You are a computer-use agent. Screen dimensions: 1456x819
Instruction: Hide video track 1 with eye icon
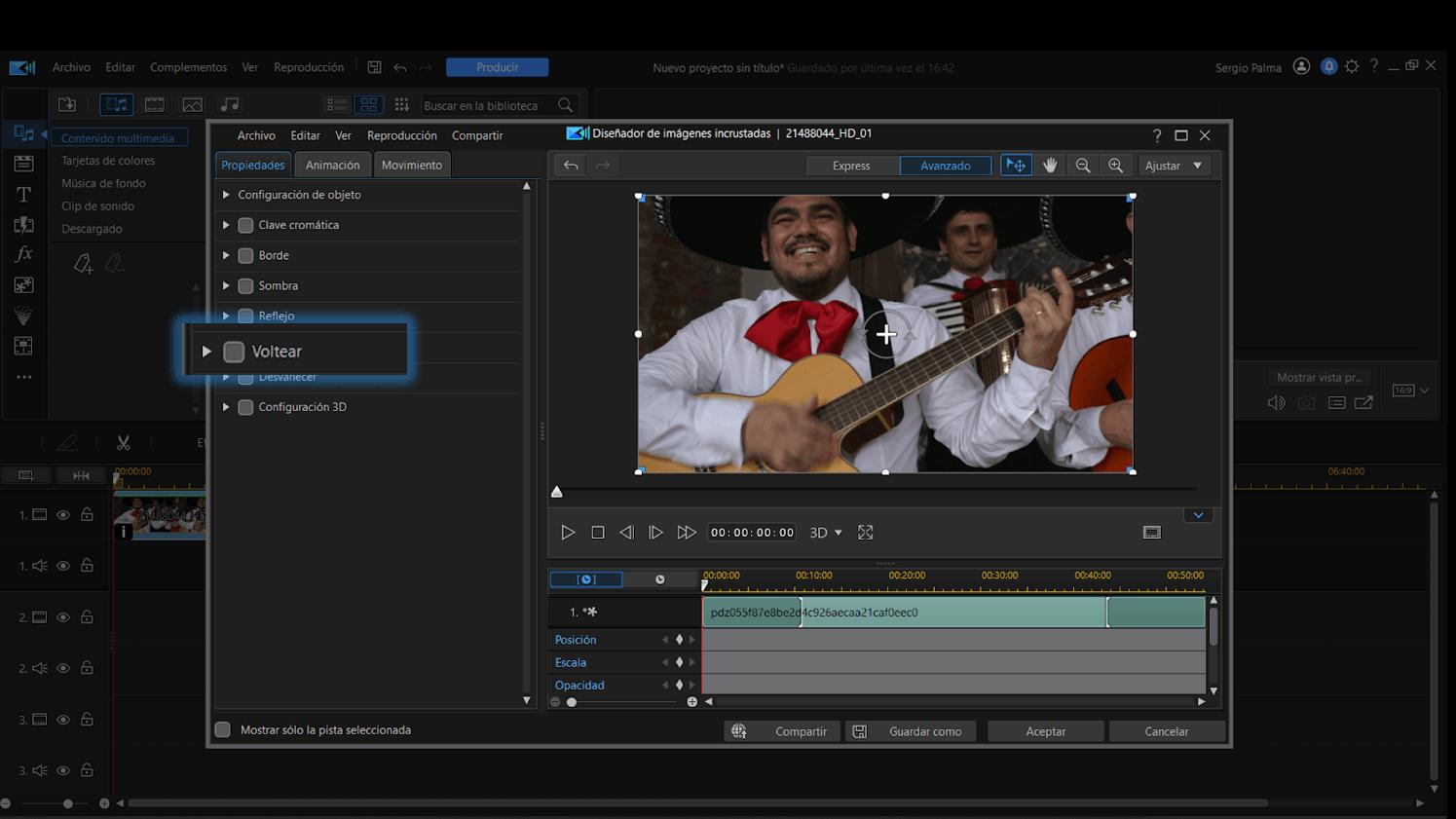[x=63, y=514]
